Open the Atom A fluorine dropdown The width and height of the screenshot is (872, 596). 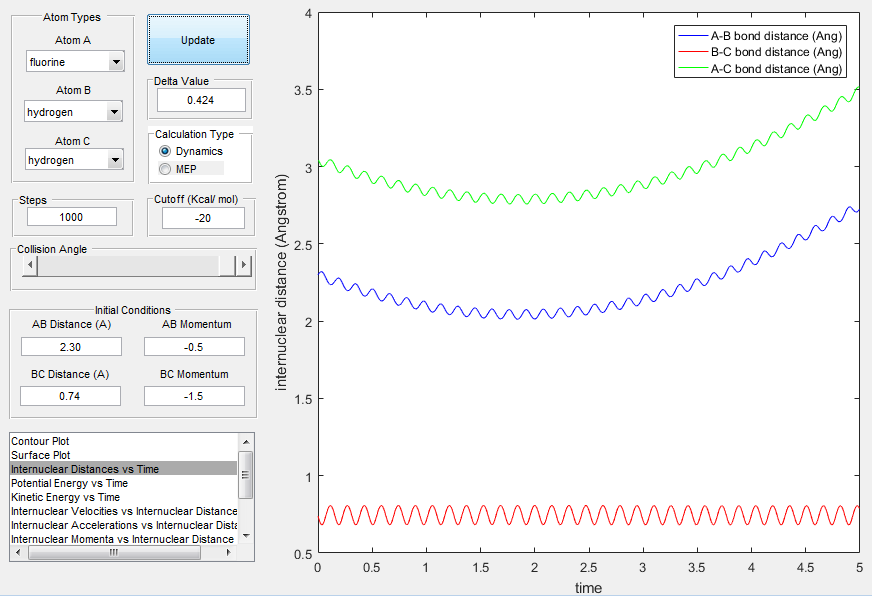[x=75, y=62]
